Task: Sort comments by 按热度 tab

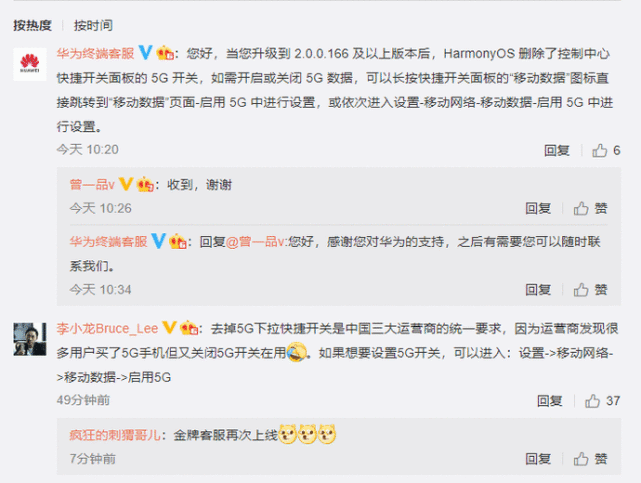Action: point(33,25)
